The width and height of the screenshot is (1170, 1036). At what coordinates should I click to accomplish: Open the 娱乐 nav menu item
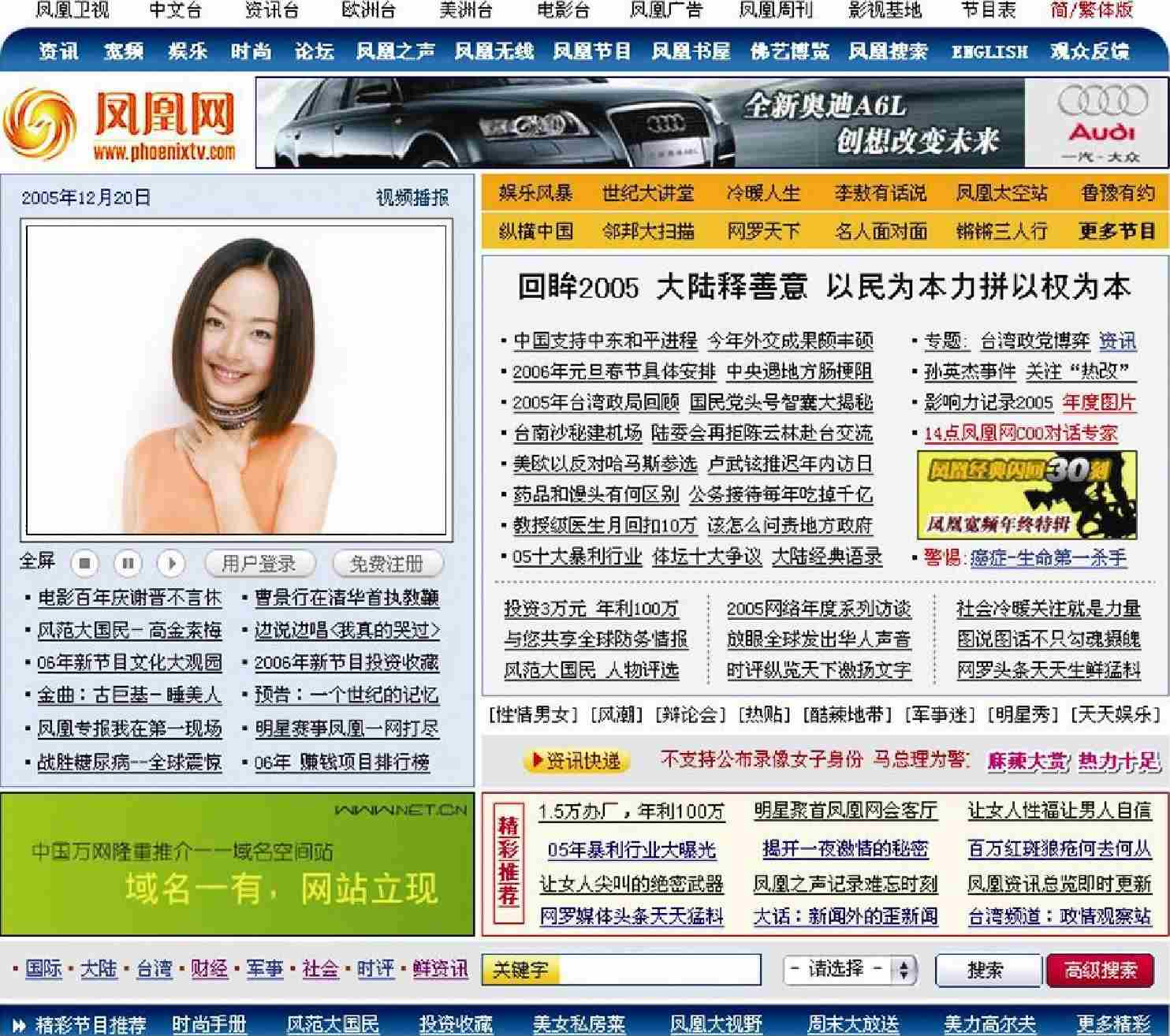188,51
